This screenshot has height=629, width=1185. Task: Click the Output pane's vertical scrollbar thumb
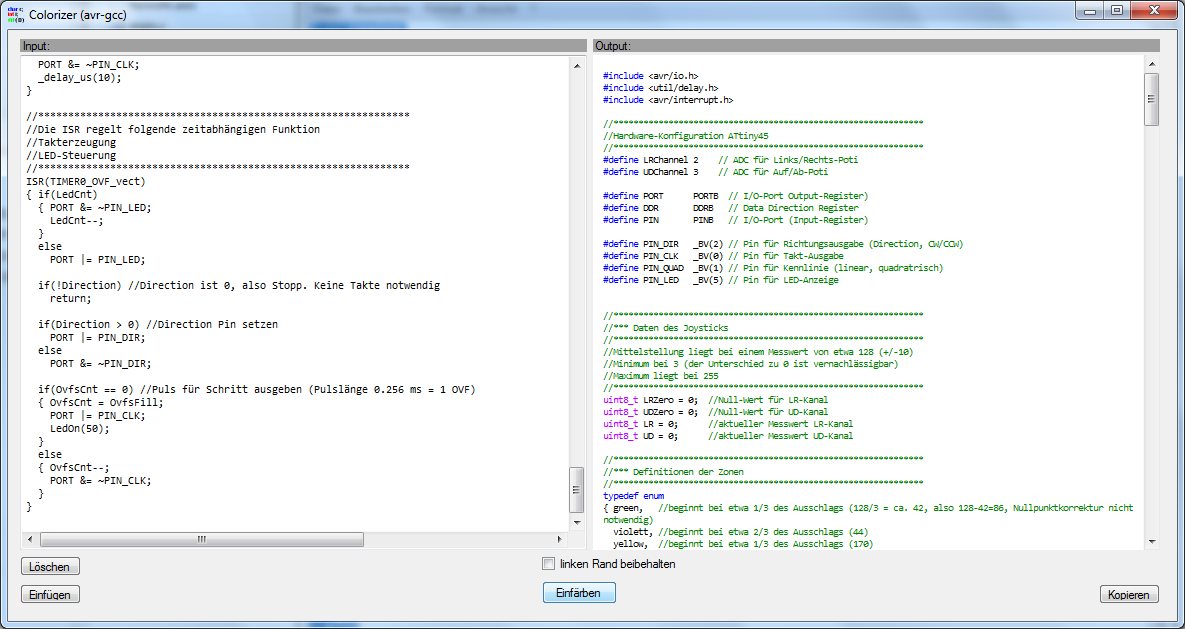click(1152, 99)
